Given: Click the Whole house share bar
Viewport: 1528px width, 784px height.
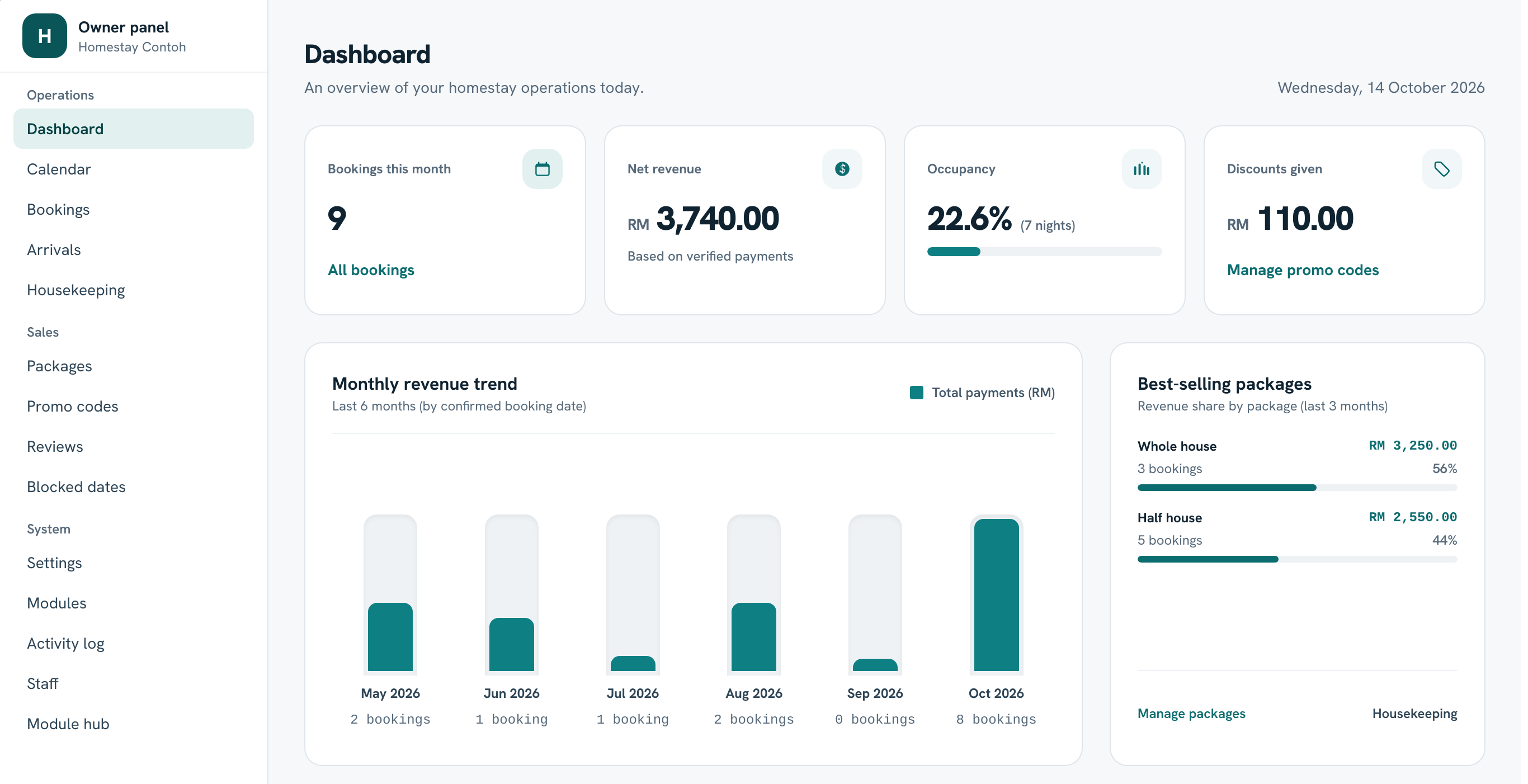Looking at the screenshot, I should point(1296,488).
